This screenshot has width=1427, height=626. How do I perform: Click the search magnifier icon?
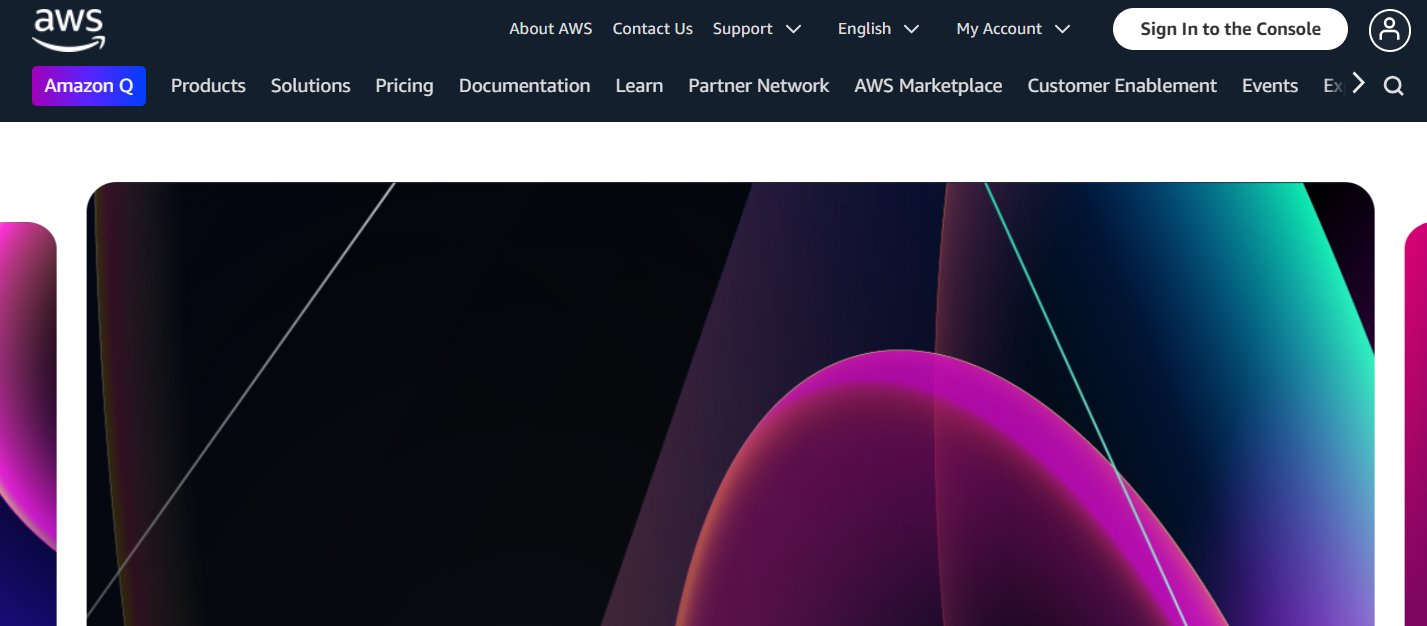1393,86
